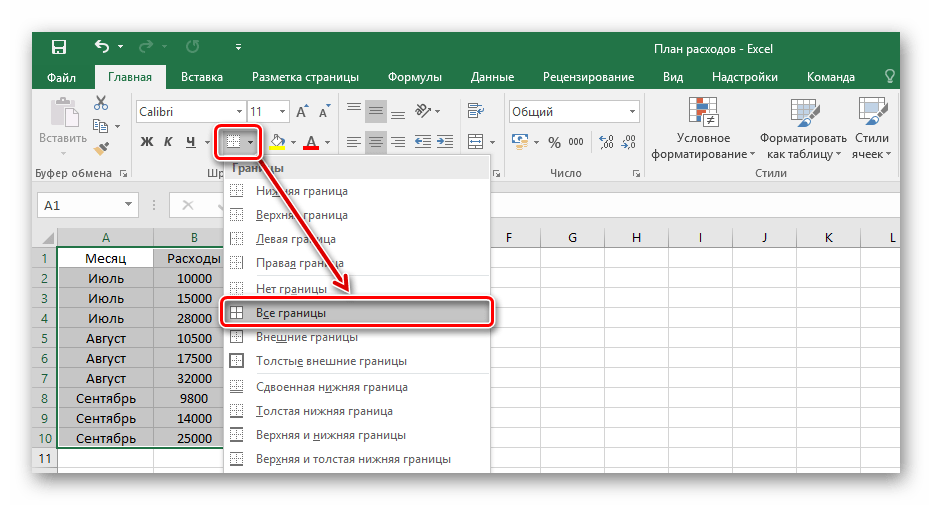Viewport: 932px width, 505px height.
Task: Select the Format Painter brush icon
Action: [x=101, y=149]
